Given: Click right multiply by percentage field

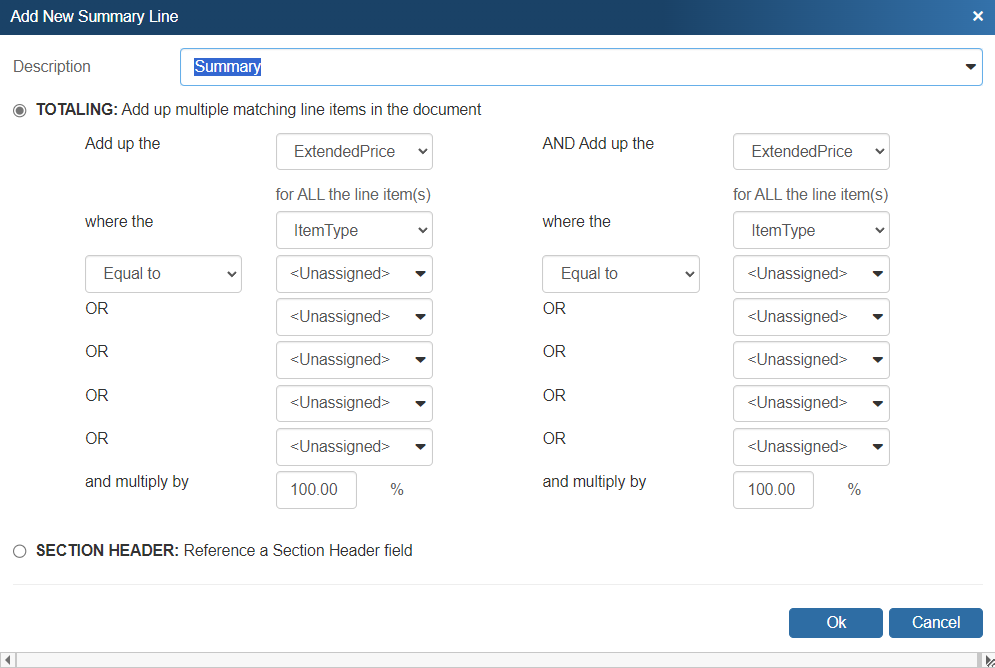Looking at the screenshot, I should (x=773, y=490).
